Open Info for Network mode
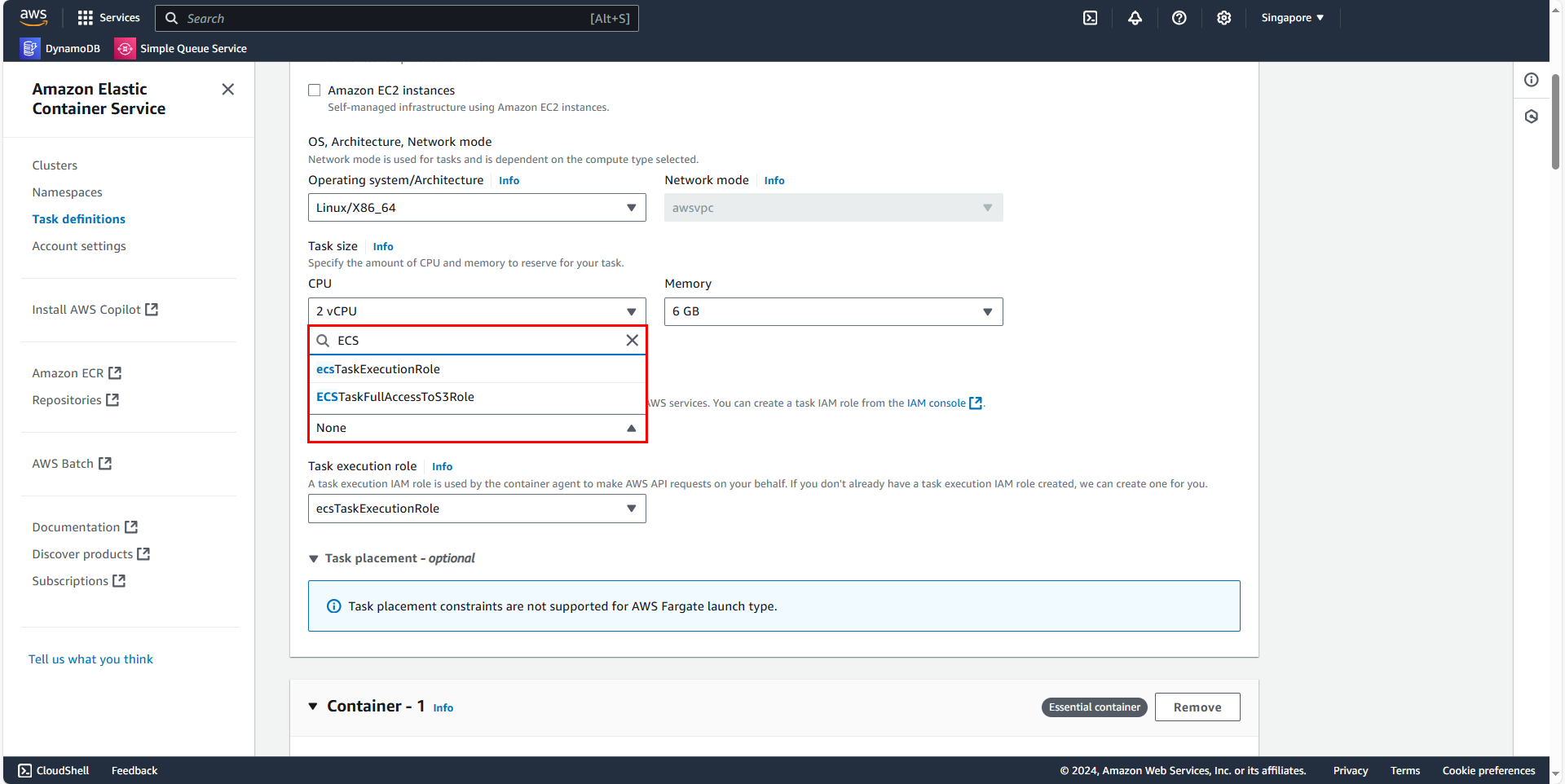 774,181
